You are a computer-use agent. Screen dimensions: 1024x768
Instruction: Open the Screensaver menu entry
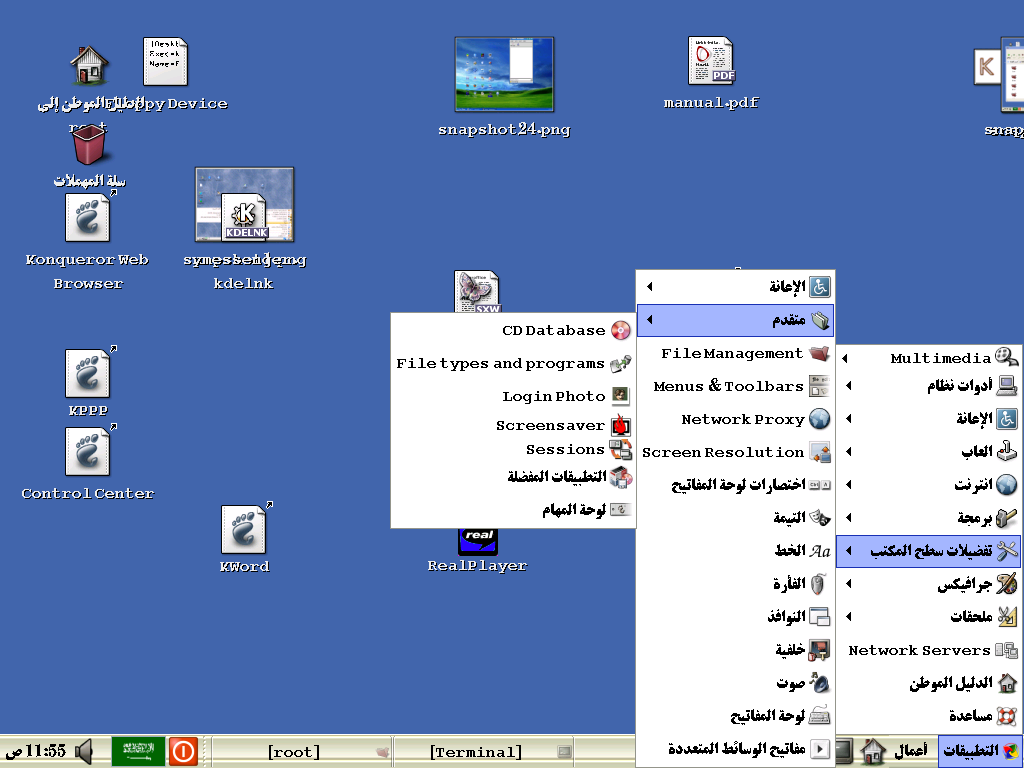click(513, 426)
